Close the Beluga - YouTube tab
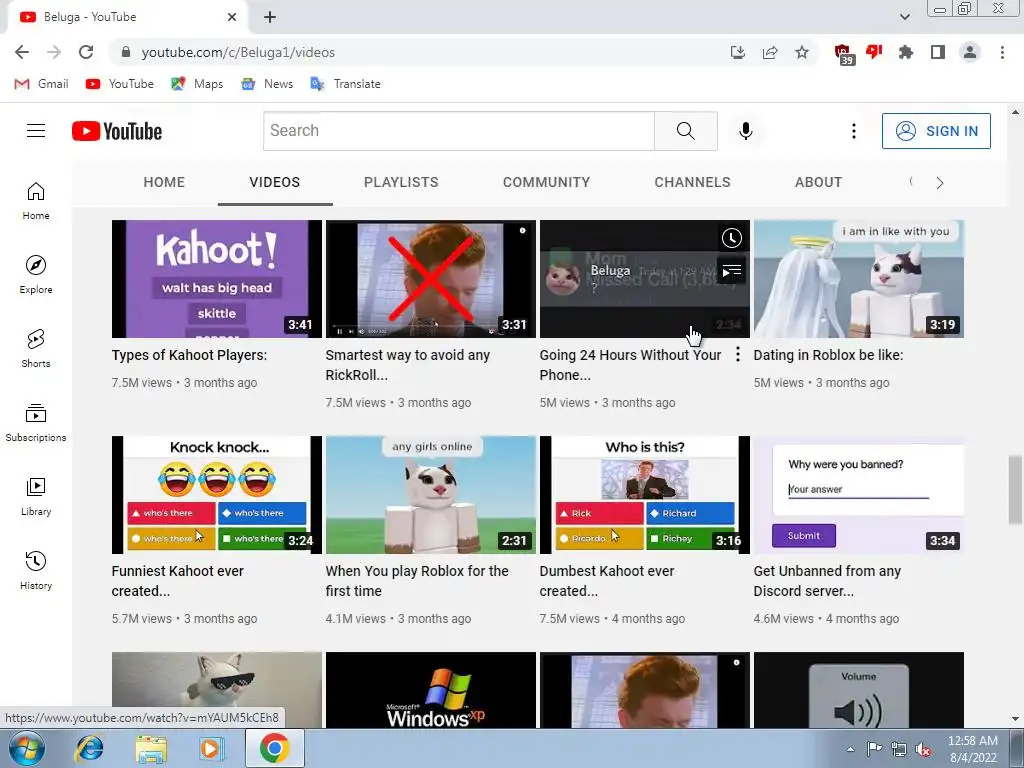 (x=232, y=17)
